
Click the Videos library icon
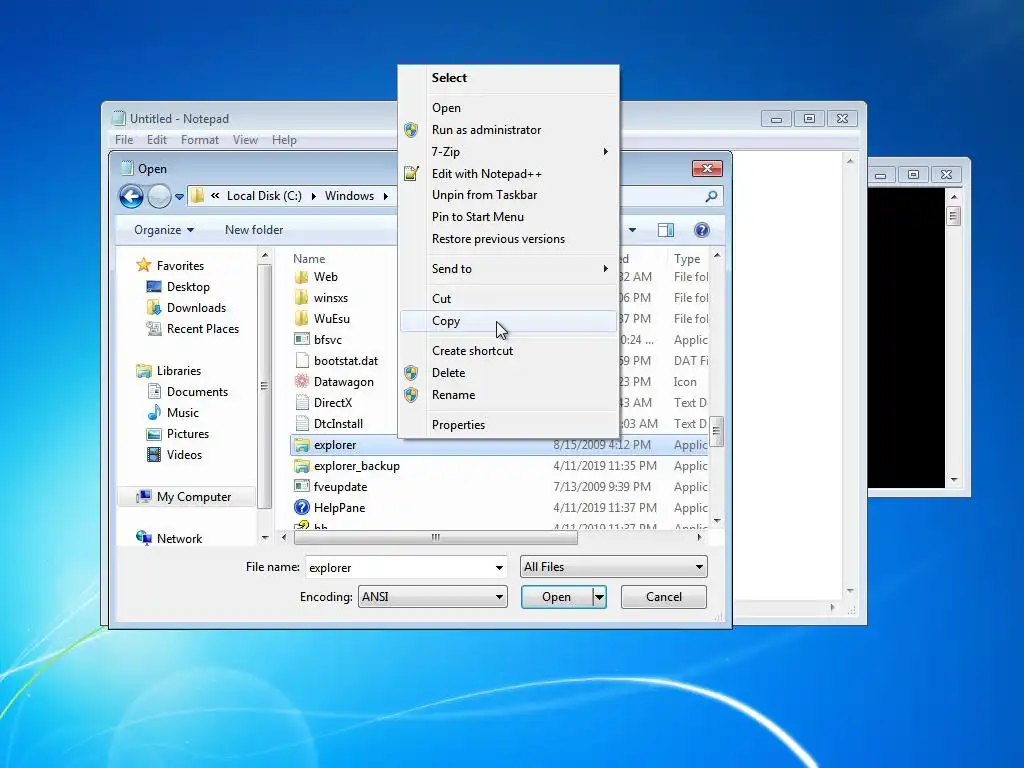click(x=154, y=455)
